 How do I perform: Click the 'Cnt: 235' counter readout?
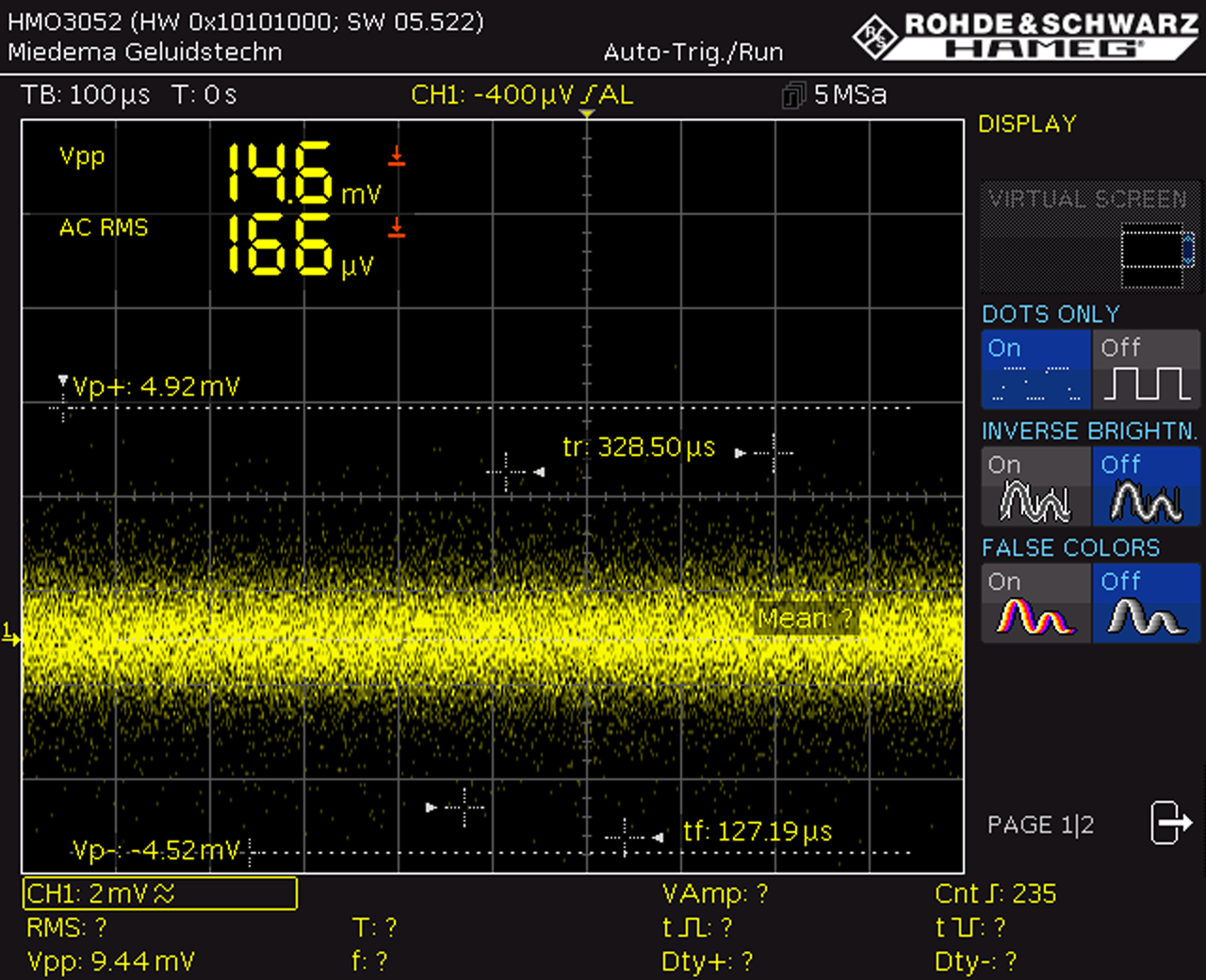tap(996, 893)
